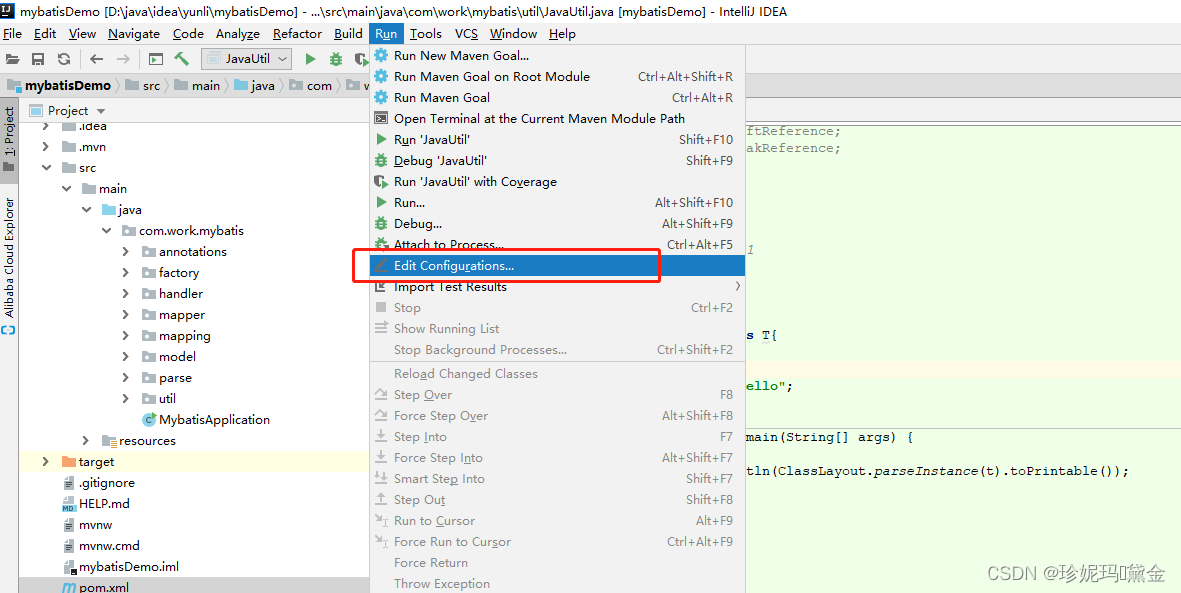The height and width of the screenshot is (593, 1181).
Task: Click the green Build Project hammer icon
Action: pyautogui.click(x=181, y=59)
